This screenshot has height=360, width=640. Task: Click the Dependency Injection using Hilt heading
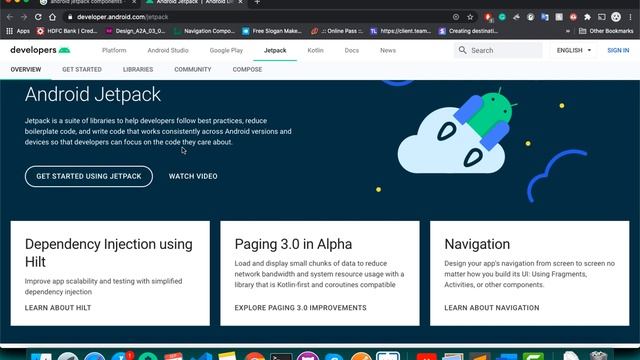pos(109,253)
